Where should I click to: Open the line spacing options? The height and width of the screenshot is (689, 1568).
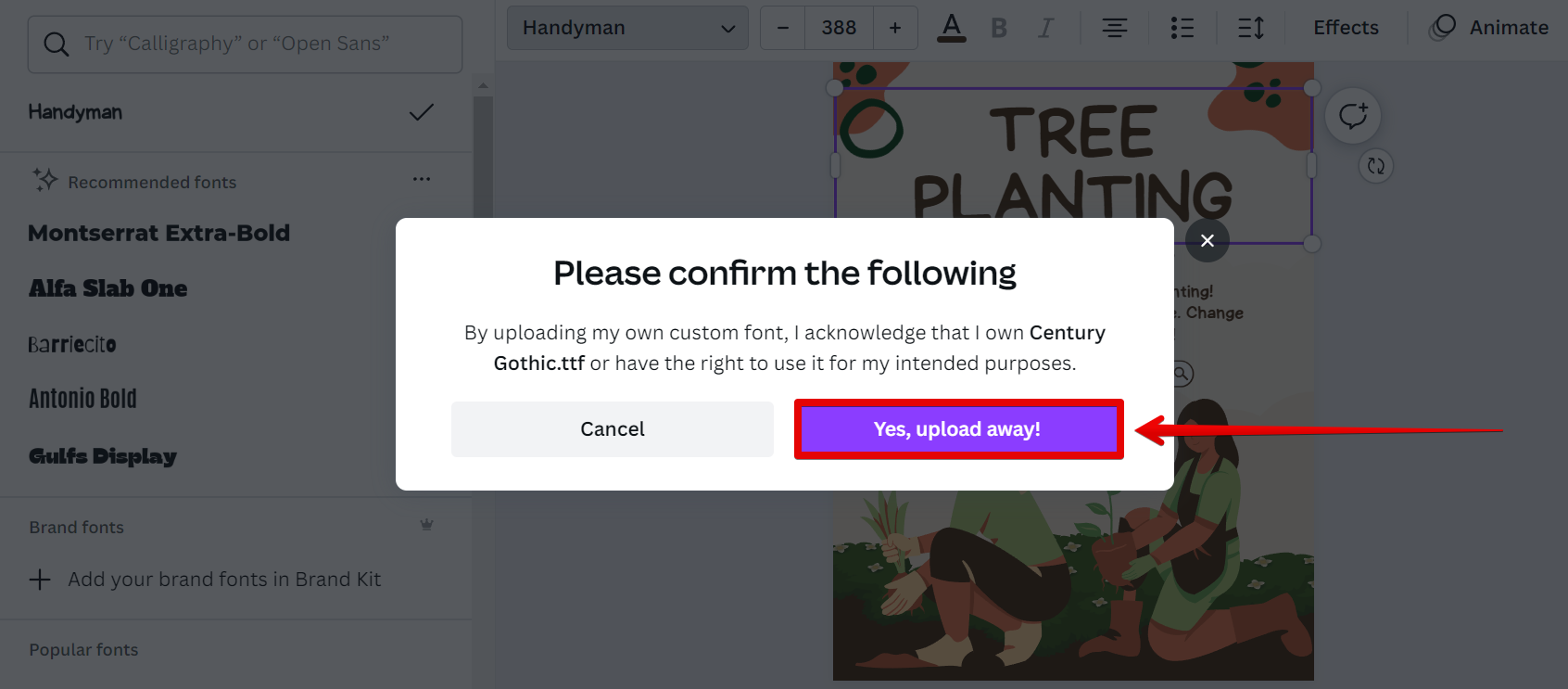click(1251, 28)
